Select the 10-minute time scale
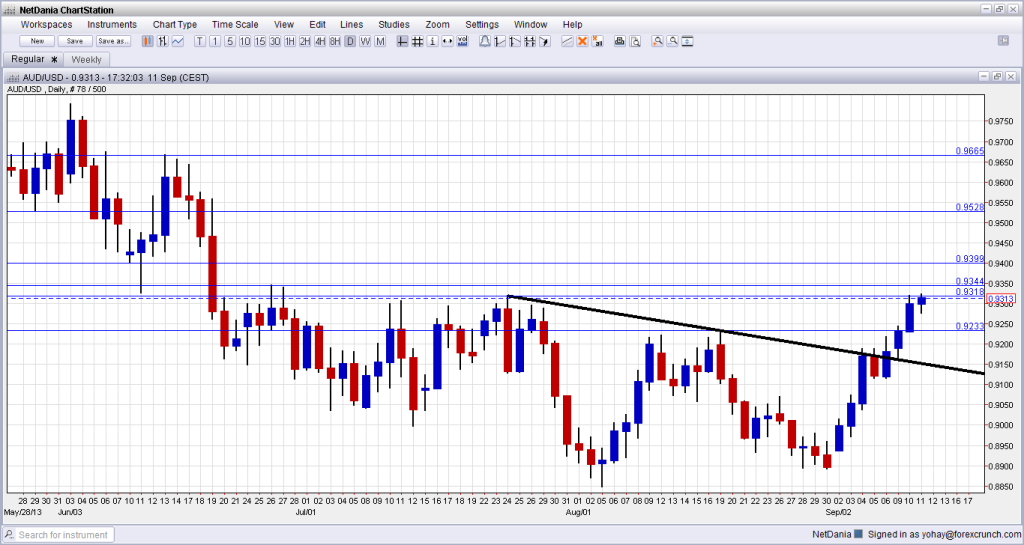This screenshot has height=545, width=1024. coord(245,41)
